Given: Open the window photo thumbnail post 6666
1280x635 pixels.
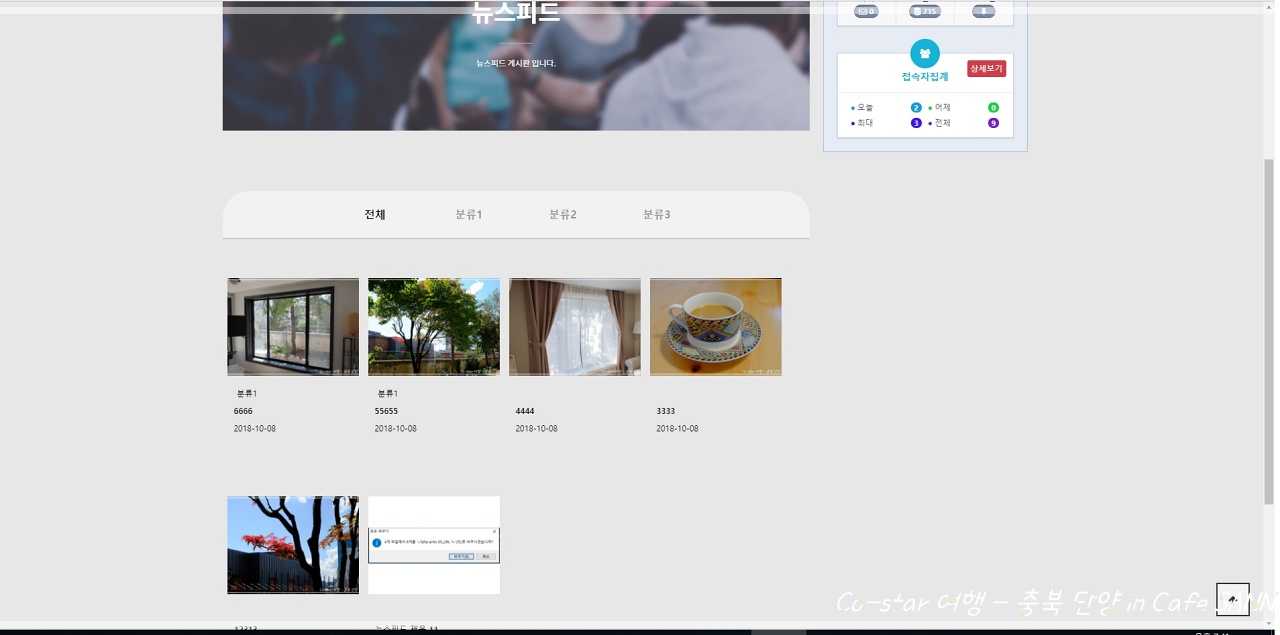Looking at the screenshot, I should tap(293, 327).
